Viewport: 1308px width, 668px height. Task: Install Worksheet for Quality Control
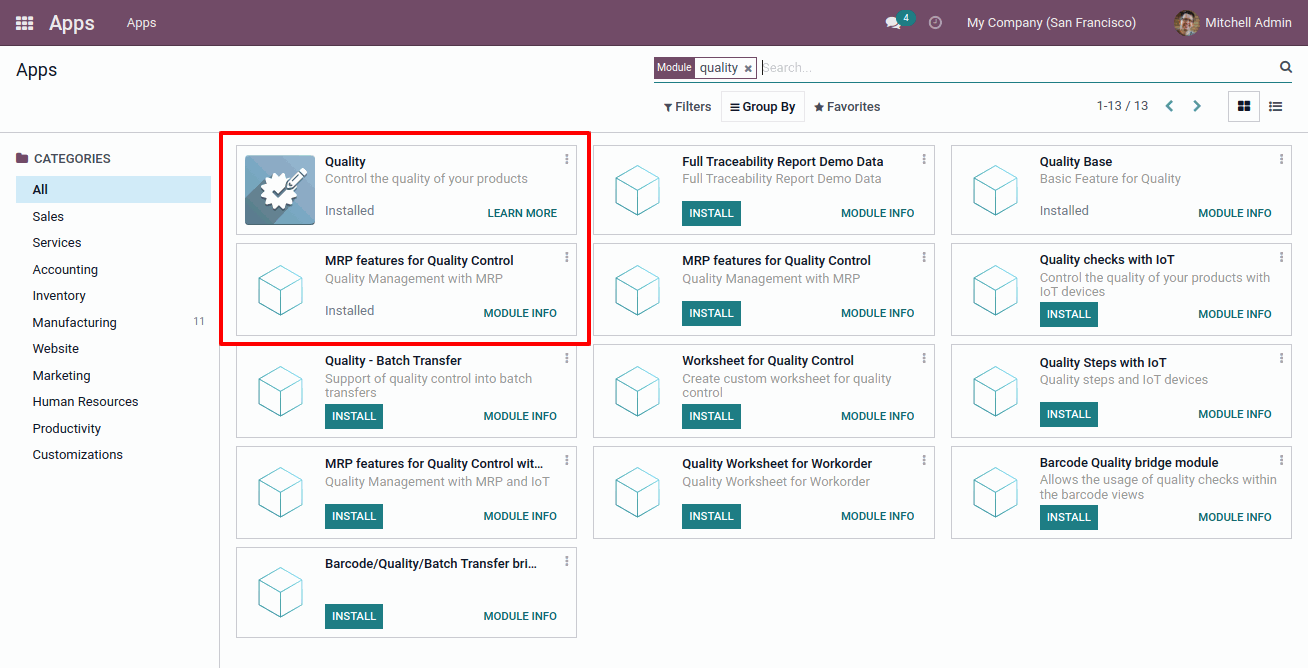coord(711,416)
